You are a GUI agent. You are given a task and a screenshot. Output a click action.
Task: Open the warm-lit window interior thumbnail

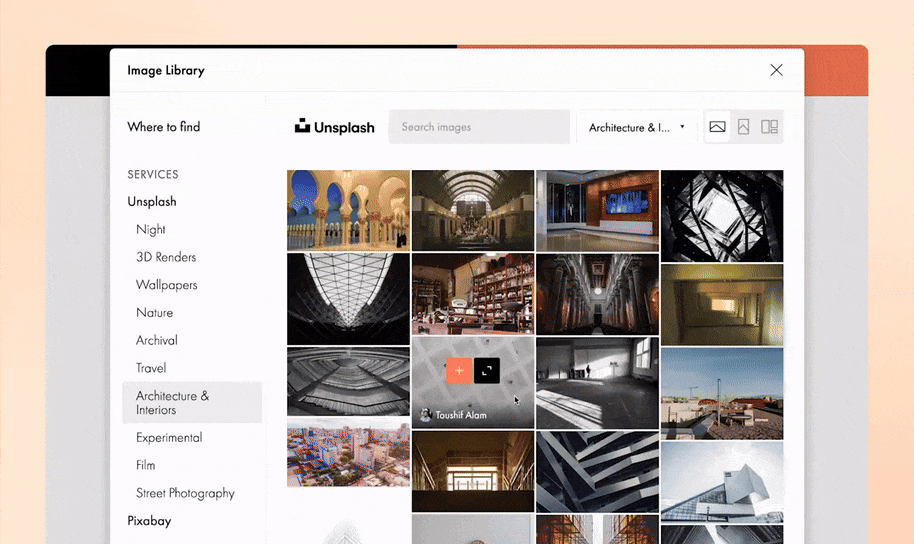[473, 471]
